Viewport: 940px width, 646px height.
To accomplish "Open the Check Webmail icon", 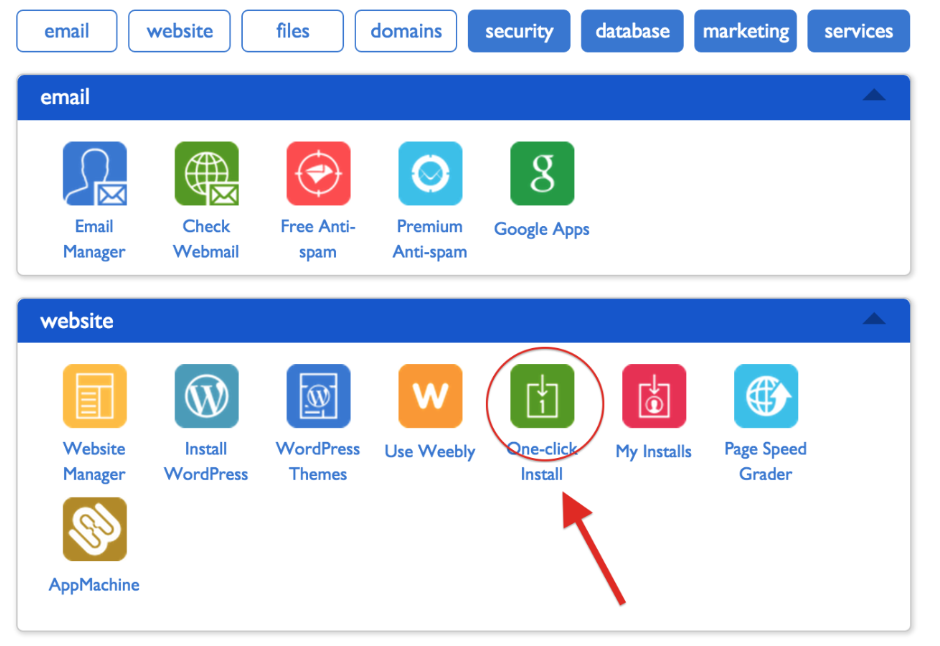I will [207, 174].
